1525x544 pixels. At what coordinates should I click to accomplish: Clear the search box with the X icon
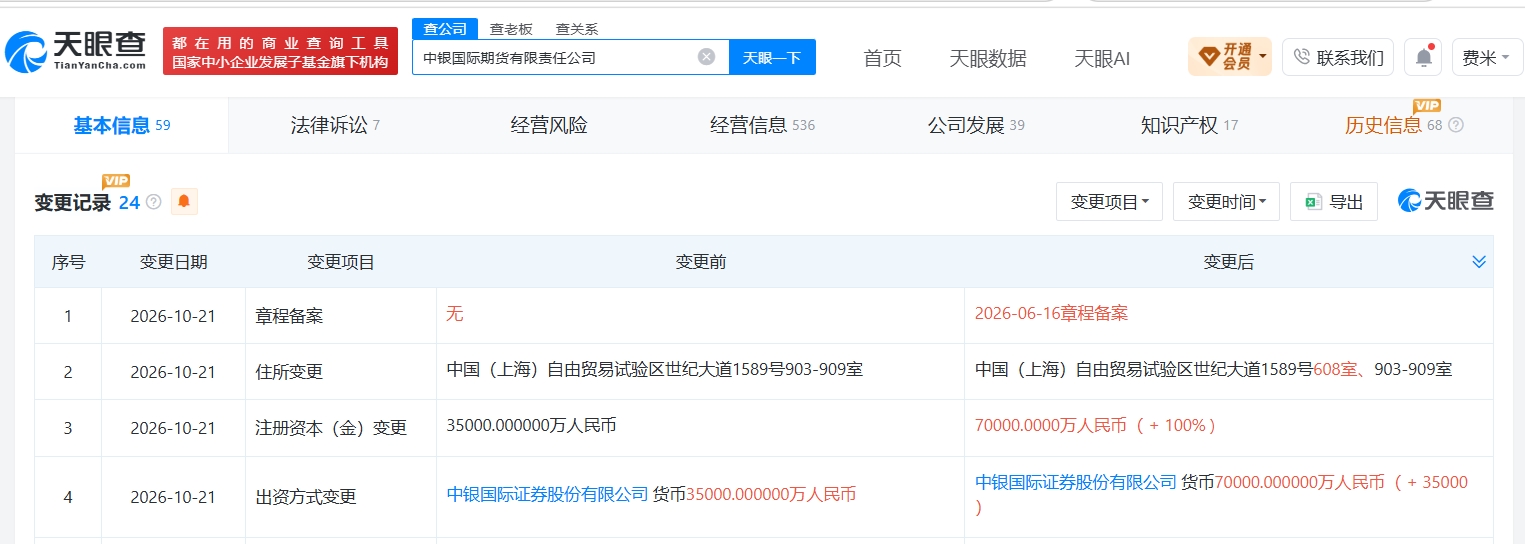pos(706,57)
